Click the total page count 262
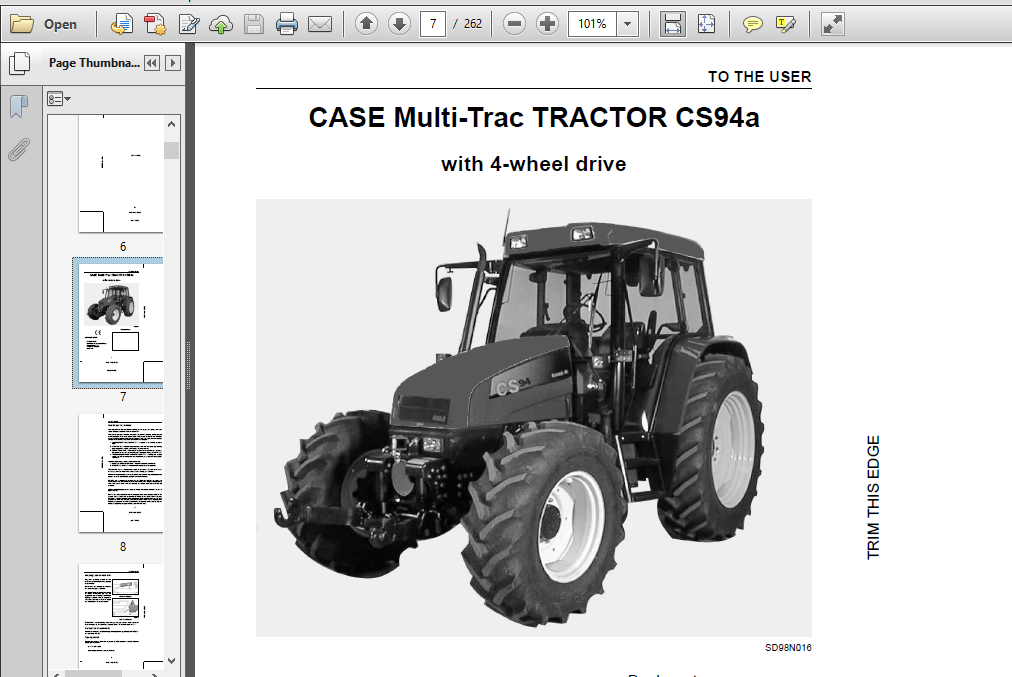Image resolution: width=1012 pixels, height=677 pixels. (x=472, y=25)
